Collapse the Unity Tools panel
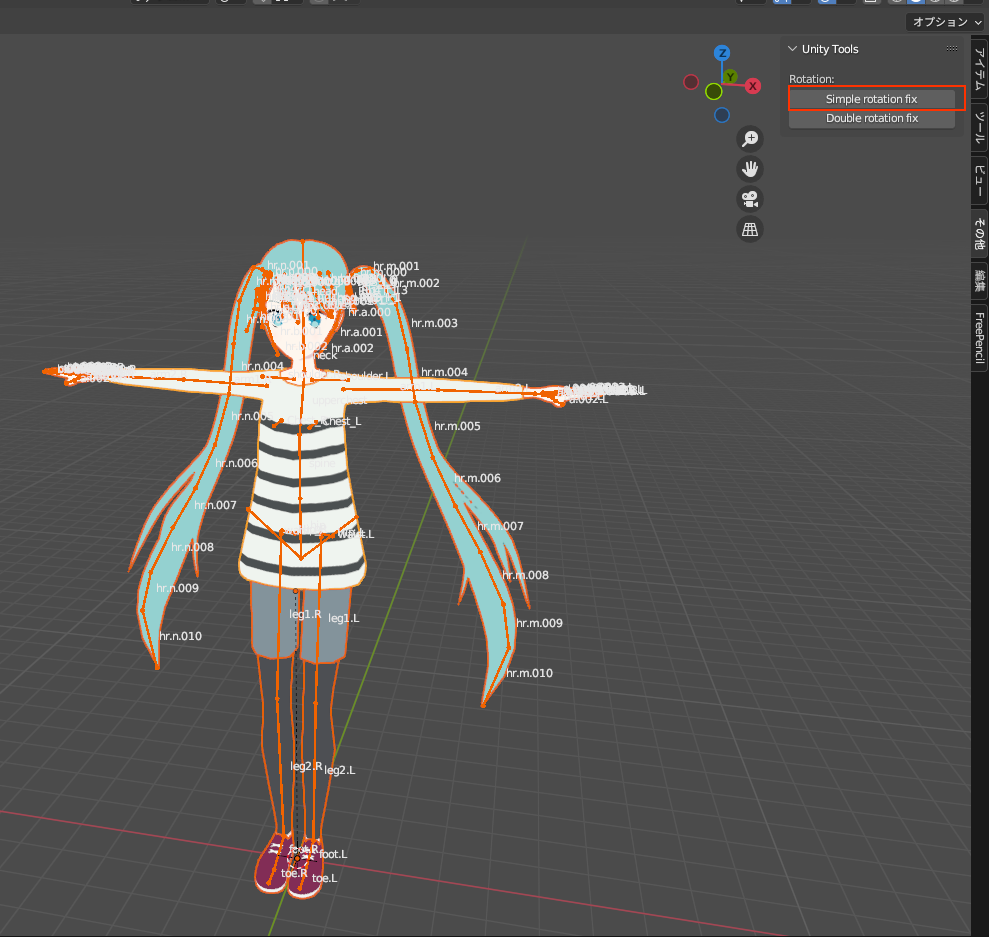Image resolution: width=989 pixels, height=937 pixels. [x=793, y=49]
